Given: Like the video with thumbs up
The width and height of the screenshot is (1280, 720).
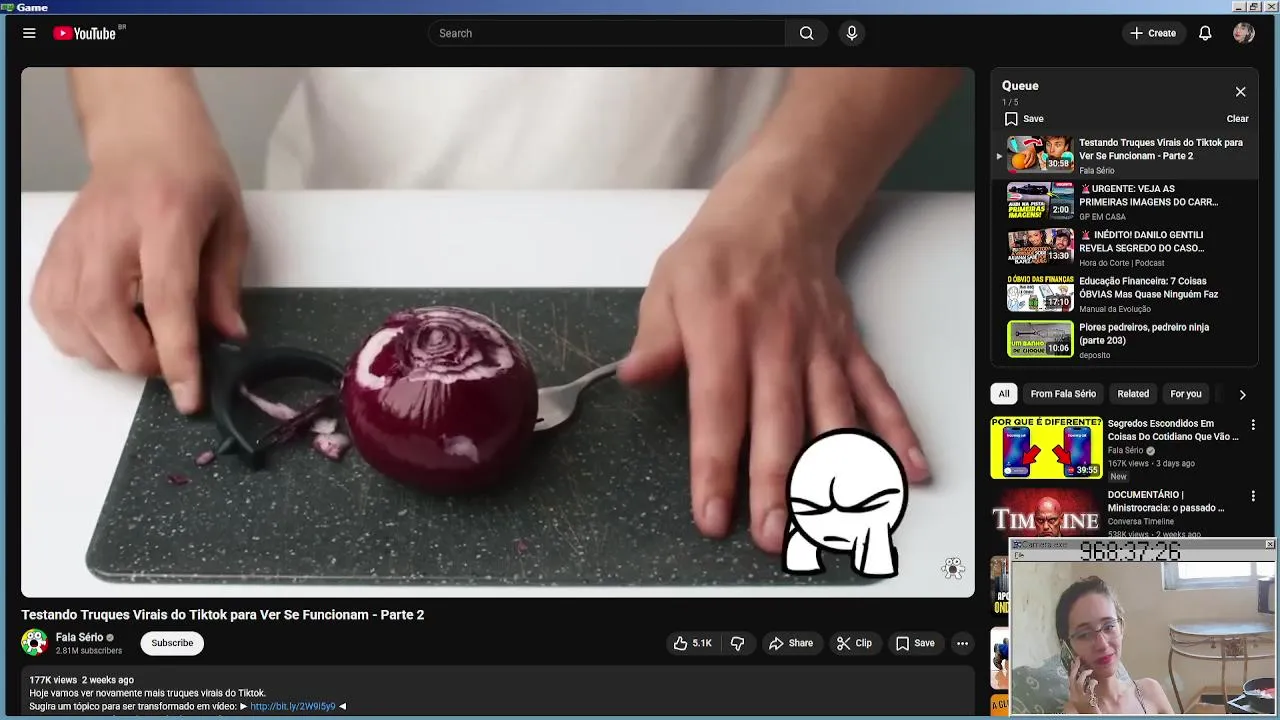Looking at the screenshot, I should (x=692, y=643).
